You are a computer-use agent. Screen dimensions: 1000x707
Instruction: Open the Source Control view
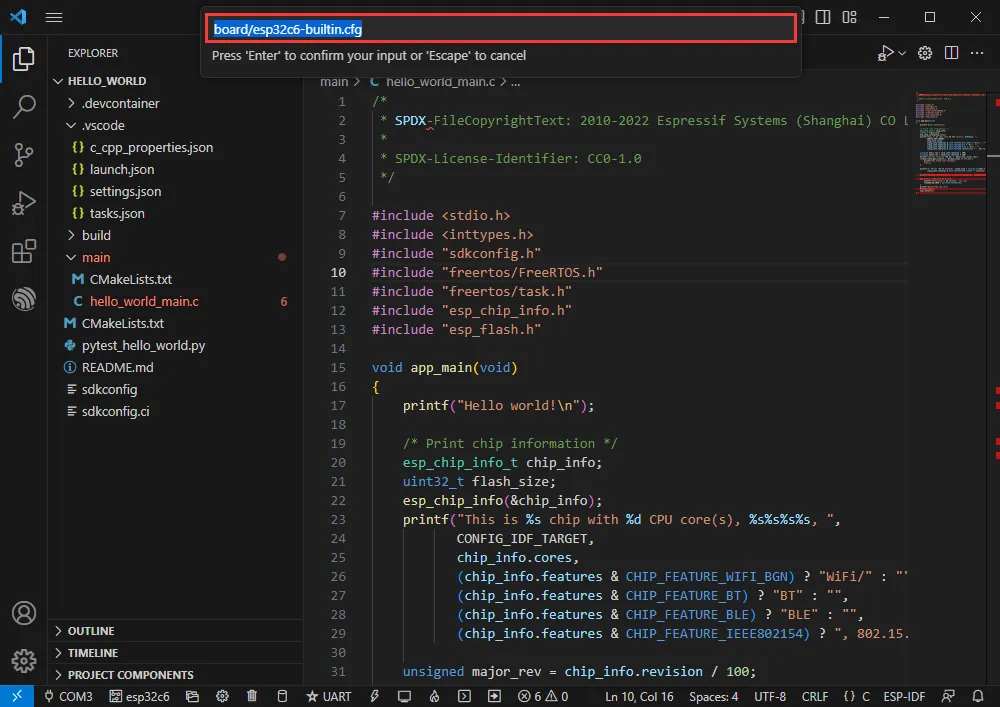click(x=24, y=155)
